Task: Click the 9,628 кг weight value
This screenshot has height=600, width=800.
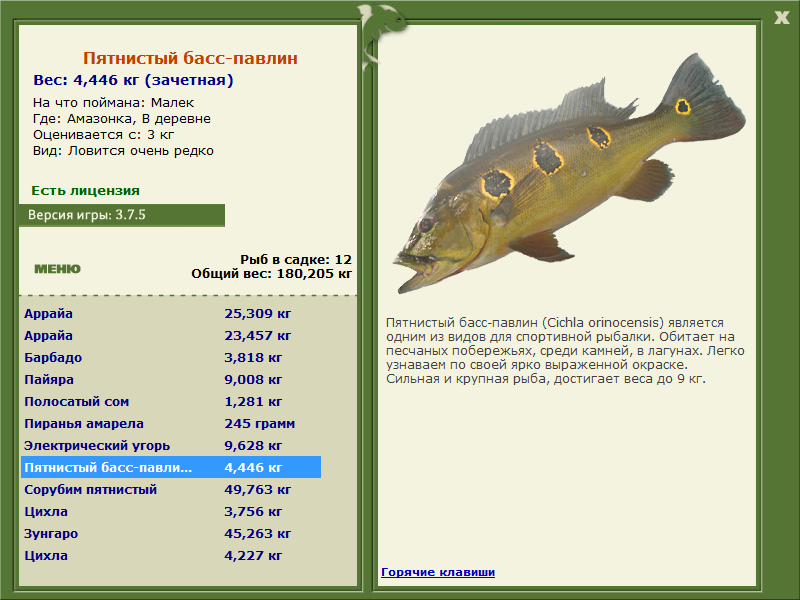Action: click(x=253, y=446)
